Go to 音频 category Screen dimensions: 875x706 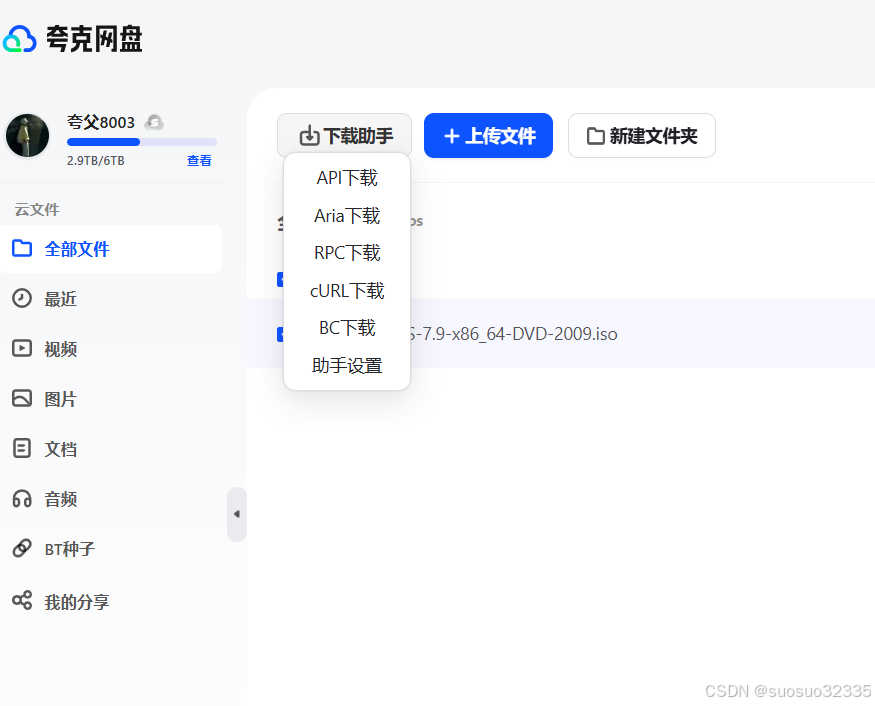tap(61, 499)
